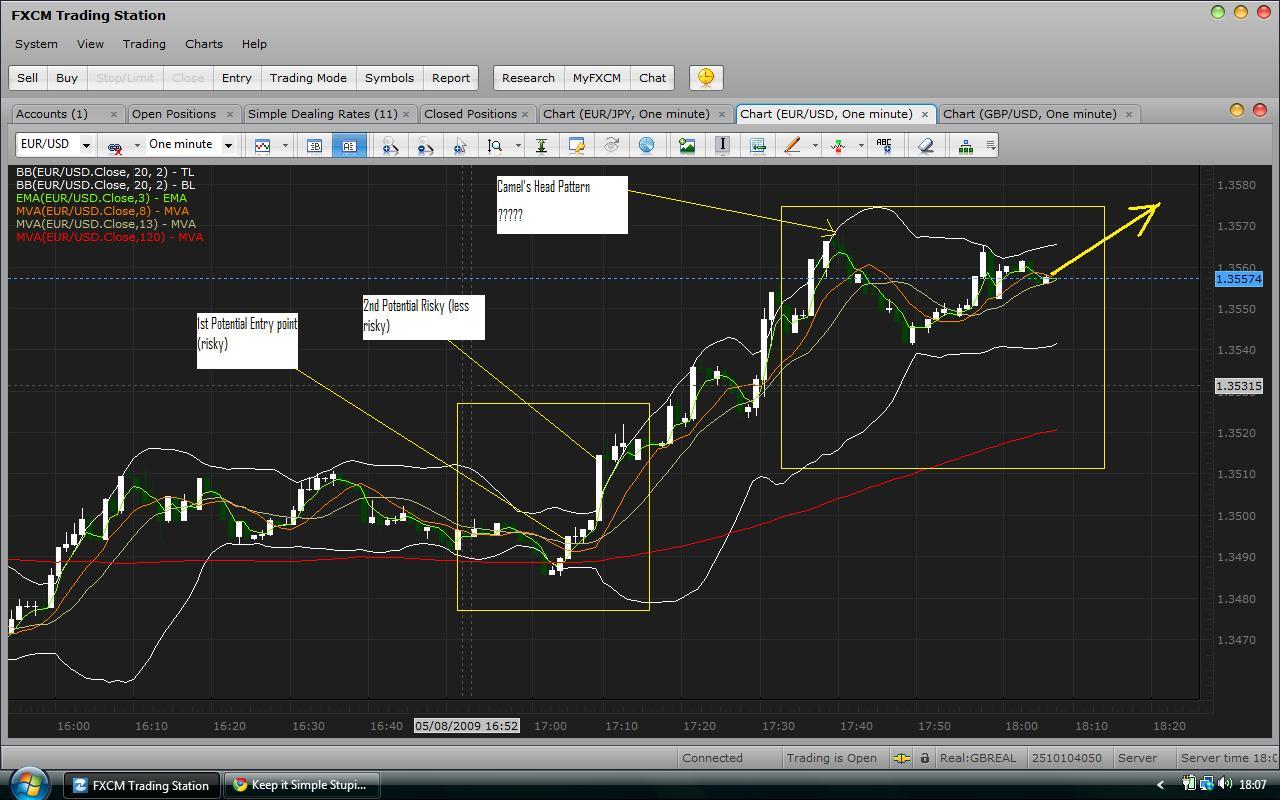This screenshot has width=1280, height=800.
Task: Close the Chart (GBP/USD, One minute) tab
Action: point(1129,114)
